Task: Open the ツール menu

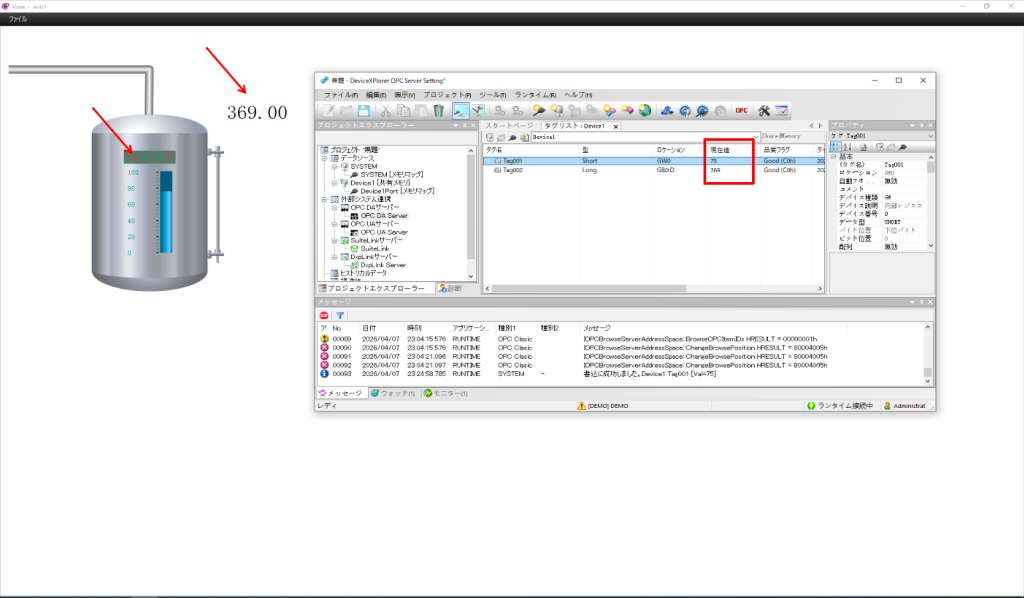Action: [x=492, y=95]
